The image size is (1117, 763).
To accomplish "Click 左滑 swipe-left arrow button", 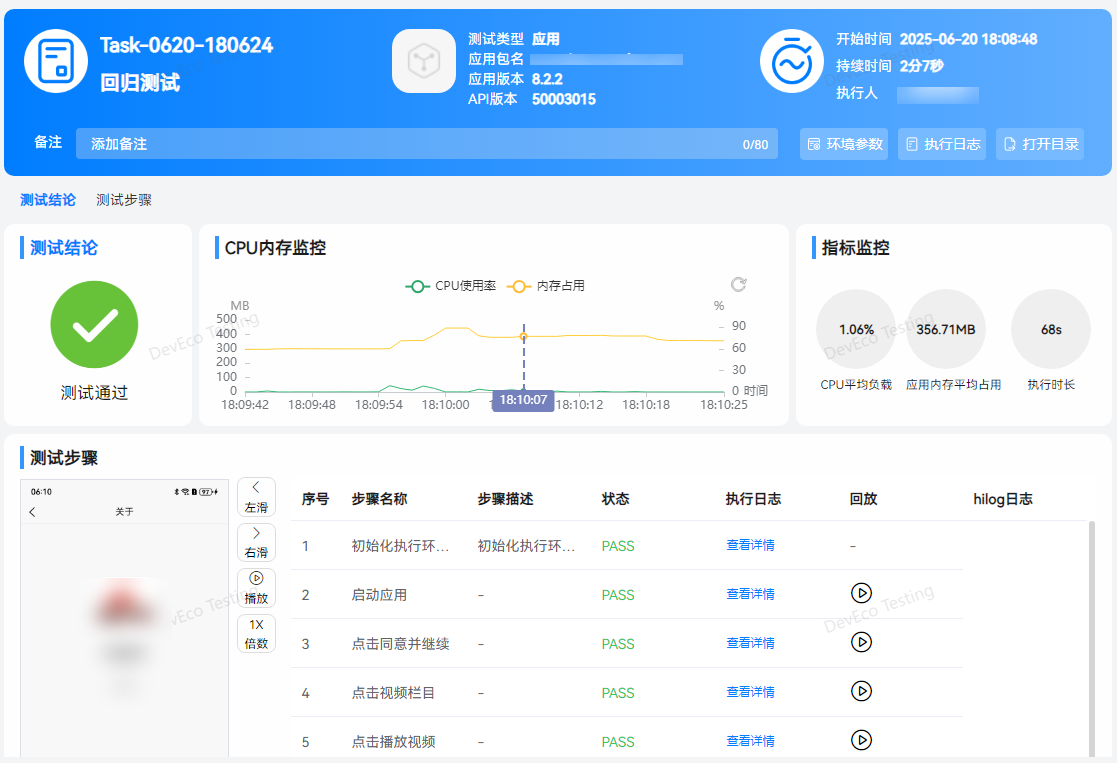I will click(x=256, y=497).
